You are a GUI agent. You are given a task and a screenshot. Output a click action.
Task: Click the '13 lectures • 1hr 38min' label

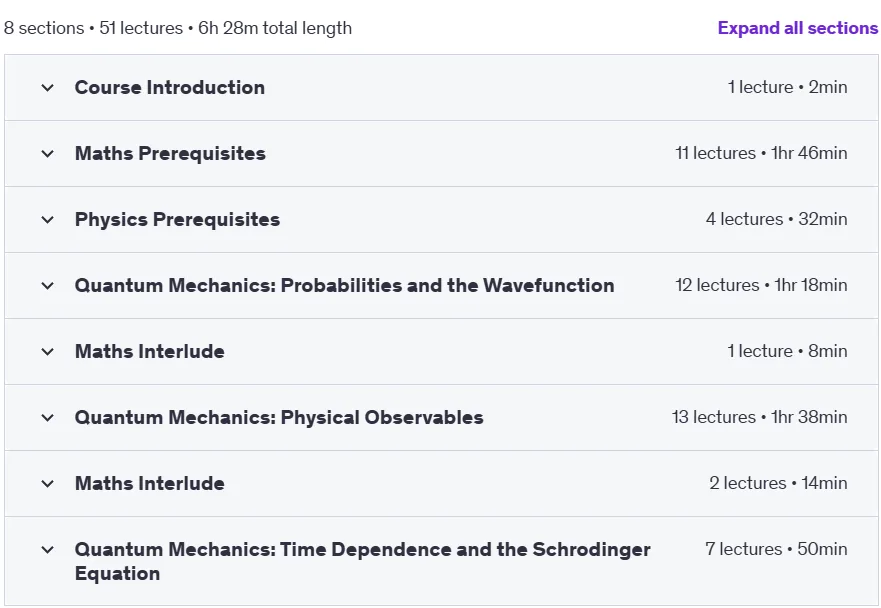760,417
